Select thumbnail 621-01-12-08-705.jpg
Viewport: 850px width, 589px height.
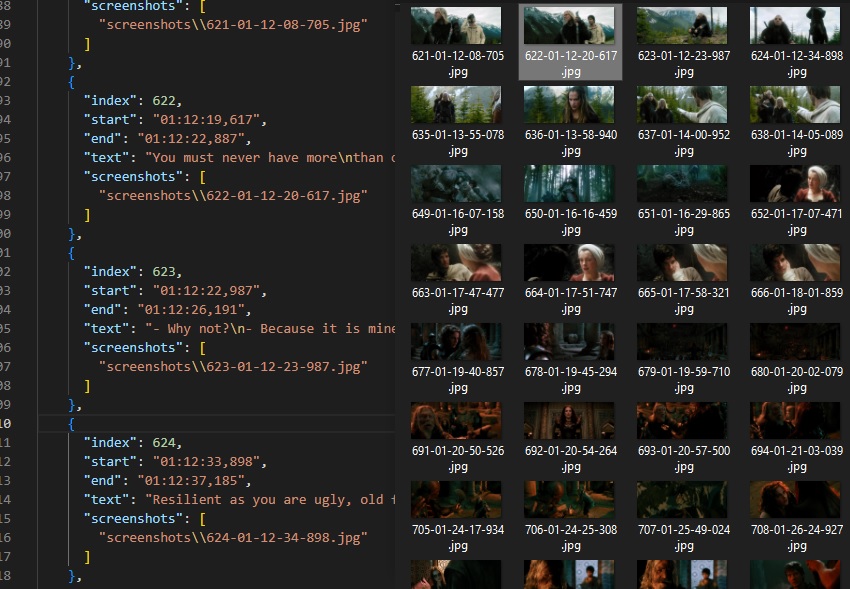456,25
